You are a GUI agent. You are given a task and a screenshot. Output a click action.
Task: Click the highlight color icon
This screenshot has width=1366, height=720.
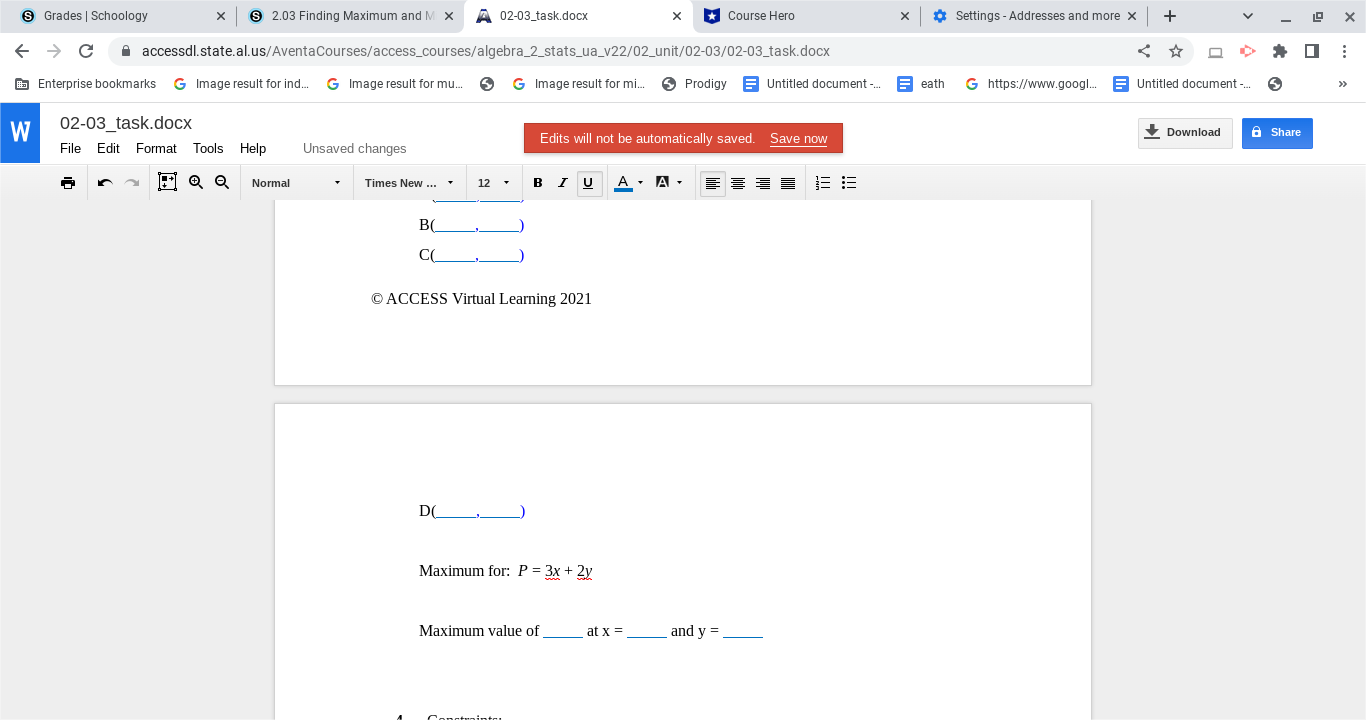(662, 182)
